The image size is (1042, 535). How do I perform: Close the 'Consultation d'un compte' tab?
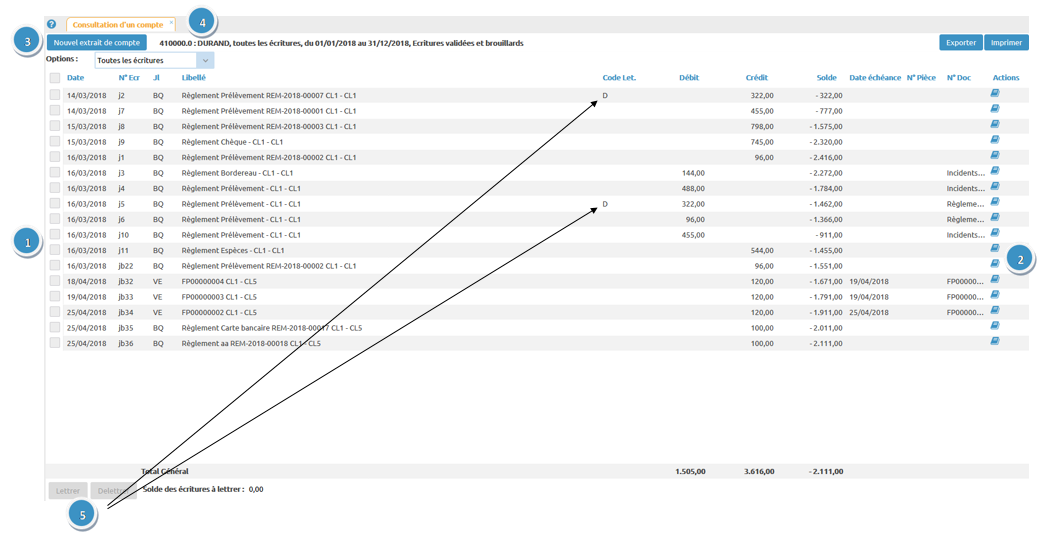click(x=171, y=21)
